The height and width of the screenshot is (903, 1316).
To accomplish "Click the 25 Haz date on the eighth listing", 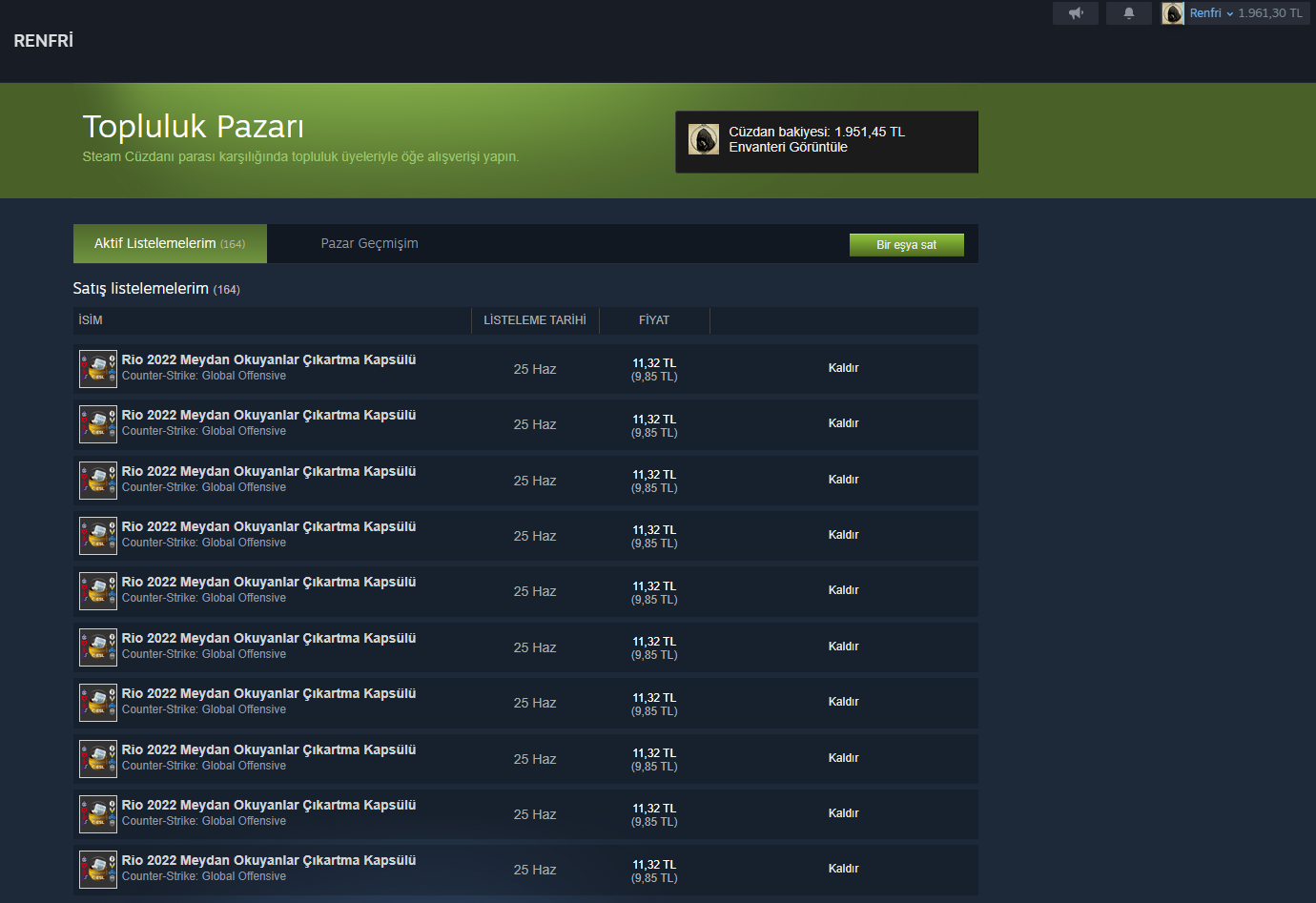I will tap(535, 759).
